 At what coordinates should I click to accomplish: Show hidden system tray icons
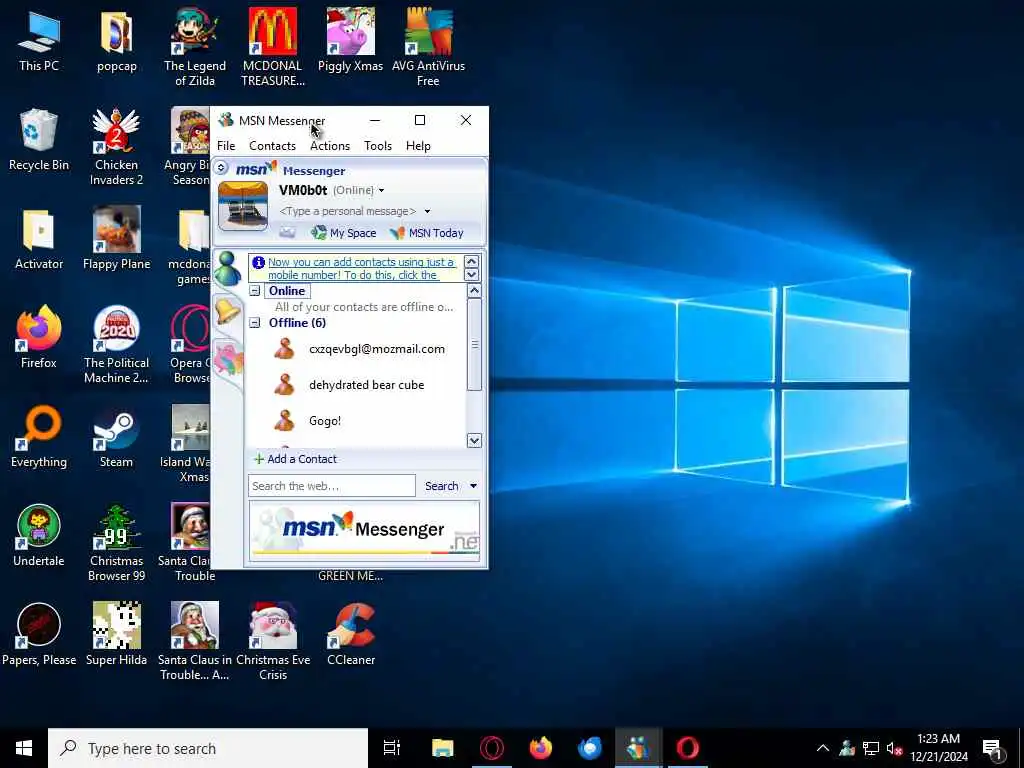tap(823, 748)
